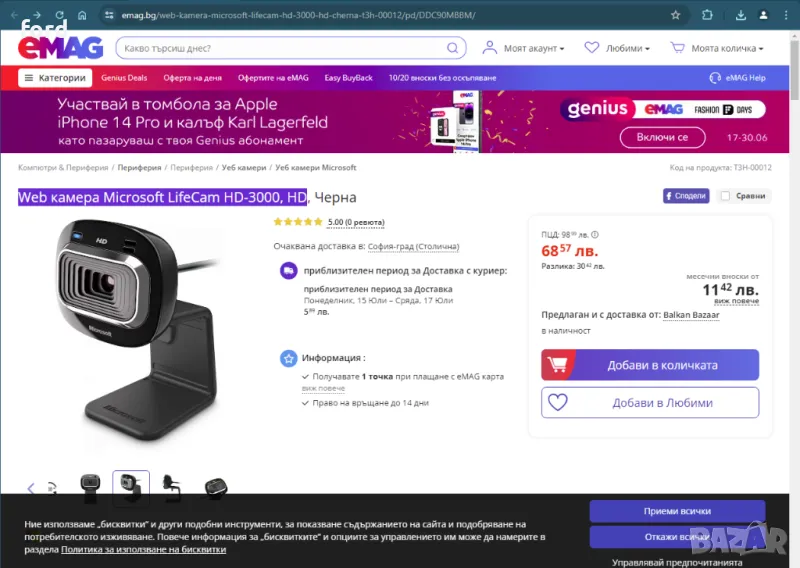Expand Моят акаунт dropdown
Viewport: 800px width, 568px height.
click(x=523, y=48)
